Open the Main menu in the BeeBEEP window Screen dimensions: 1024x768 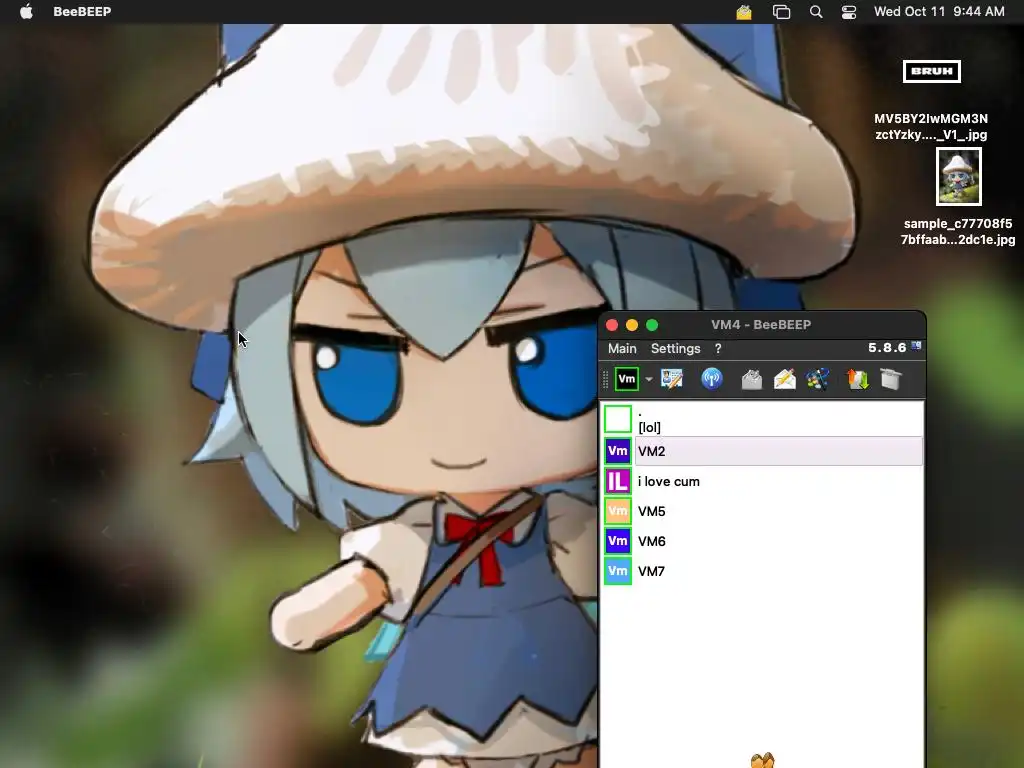click(622, 349)
